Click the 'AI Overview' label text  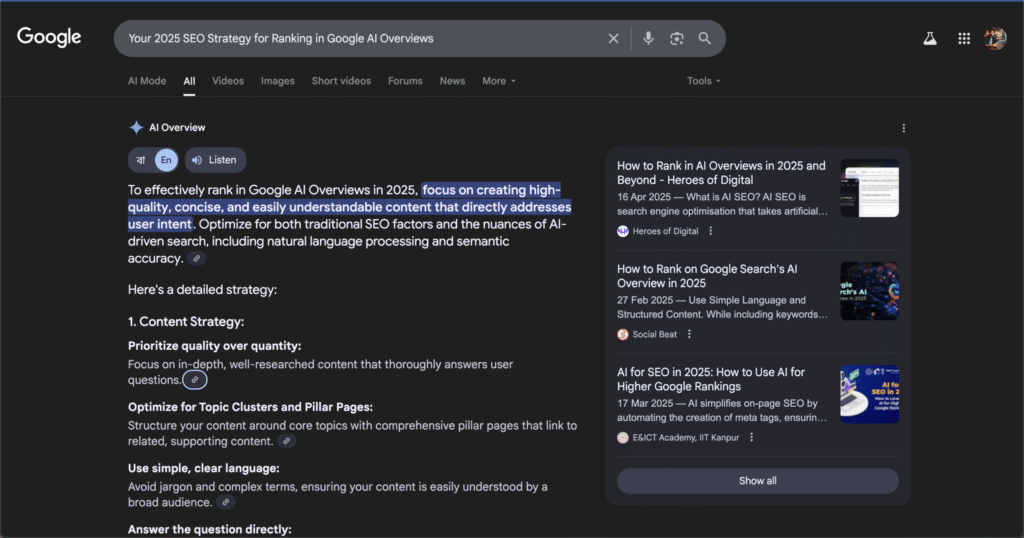[177, 127]
